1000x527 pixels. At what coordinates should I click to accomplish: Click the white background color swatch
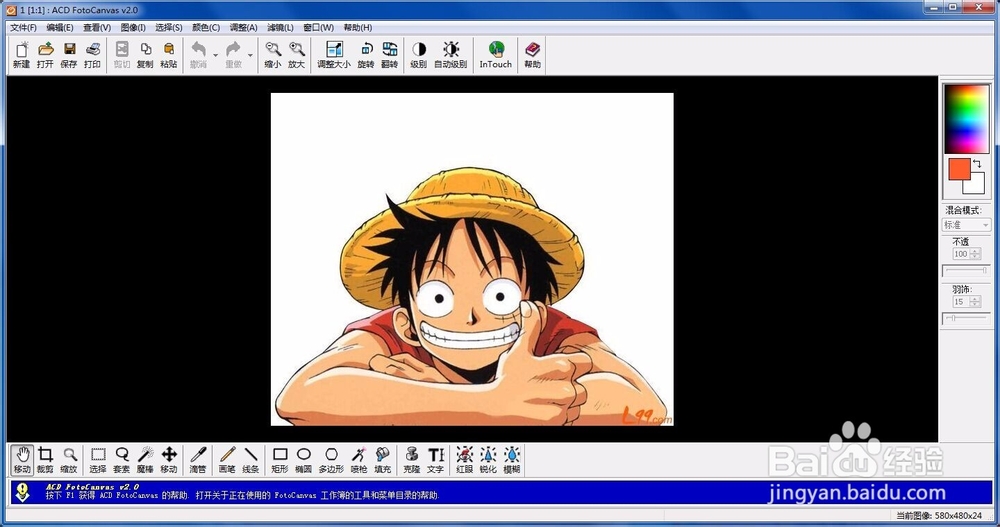(974, 184)
